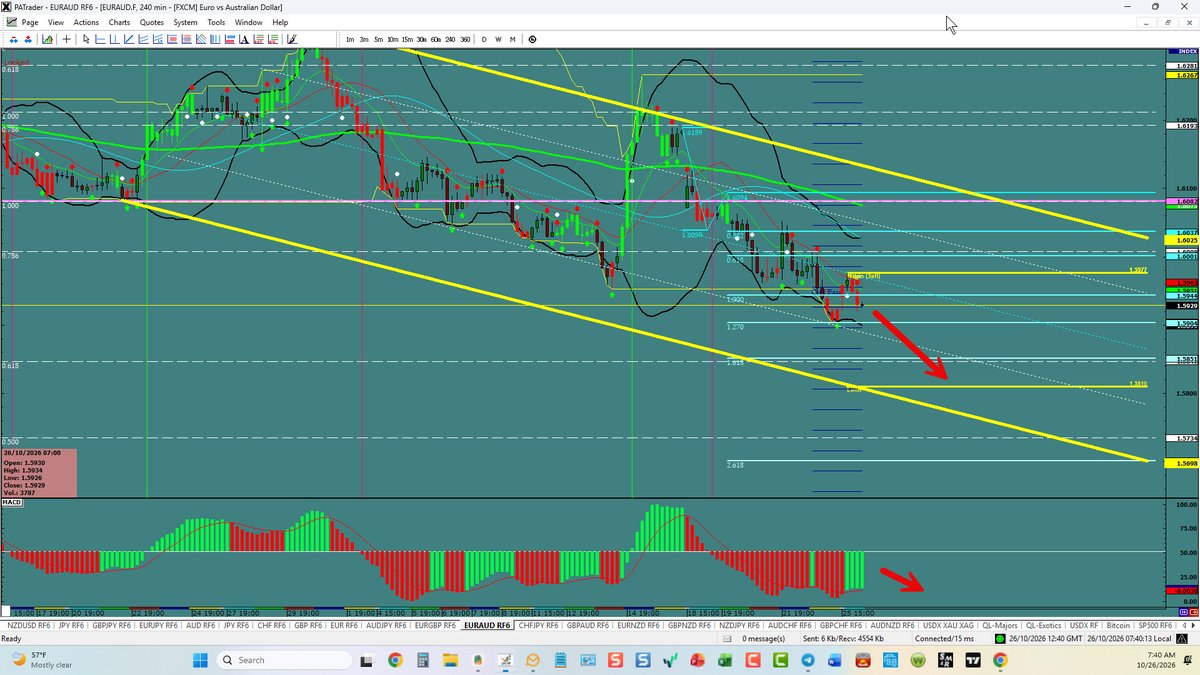This screenshot has width=1200, height=675.
Task: Open the Quotes menu
Action: point(152,22)
